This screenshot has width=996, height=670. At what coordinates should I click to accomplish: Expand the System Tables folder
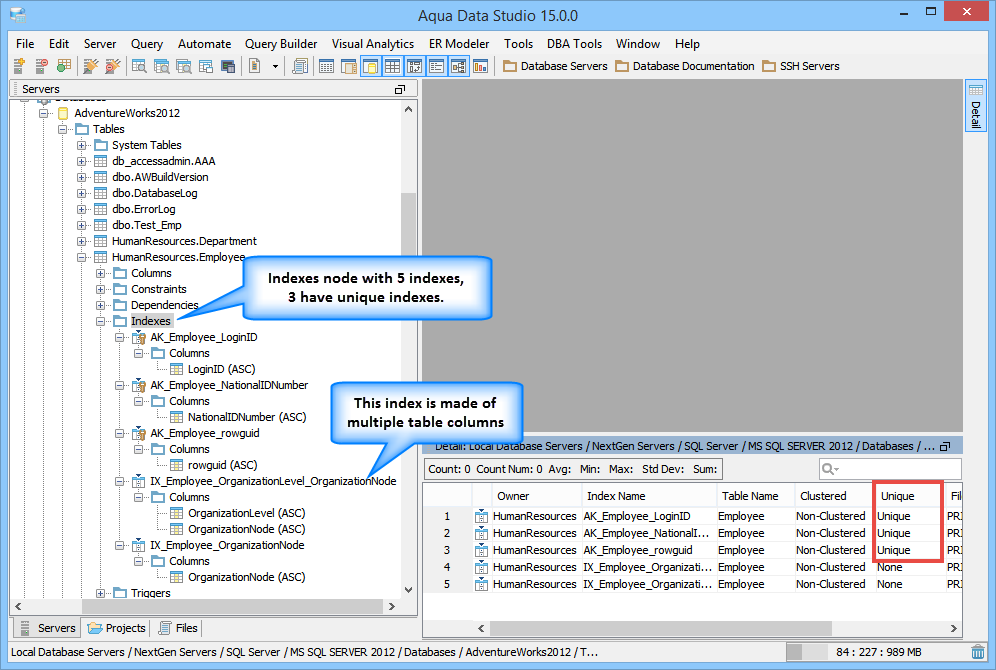coord(81,145)
